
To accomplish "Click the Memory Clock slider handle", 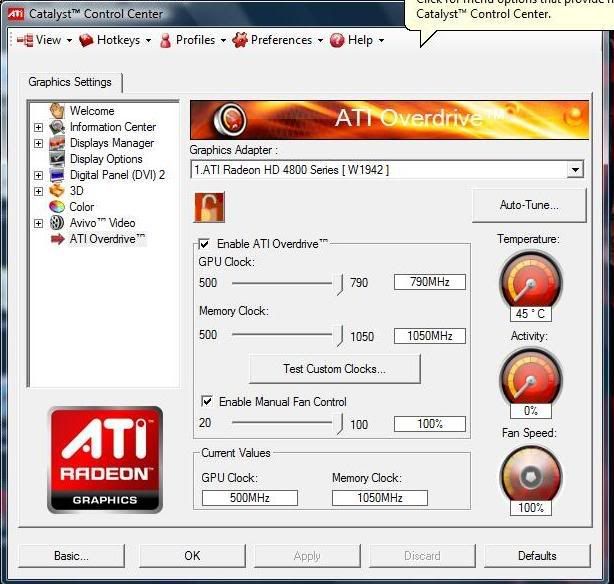I will pos(340,336).
